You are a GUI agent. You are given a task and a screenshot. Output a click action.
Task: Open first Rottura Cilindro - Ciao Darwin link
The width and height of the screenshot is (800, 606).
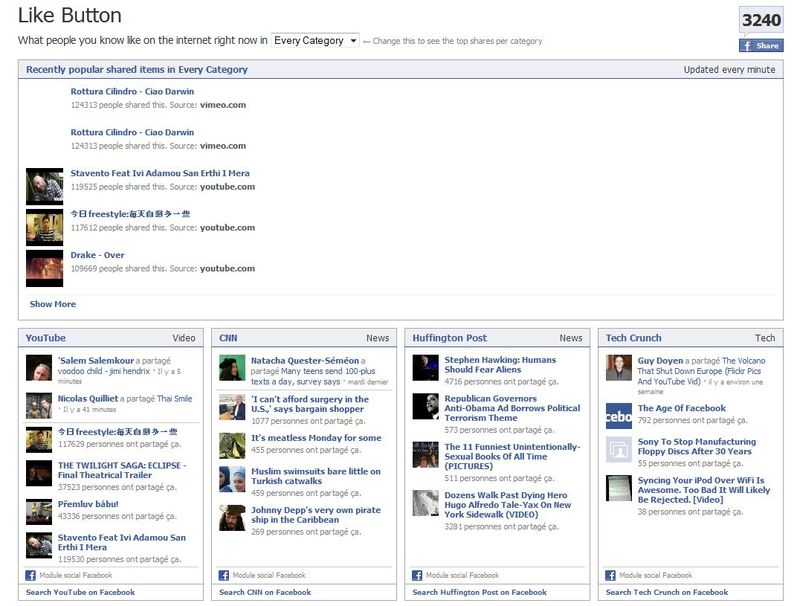tap(132, 91)
